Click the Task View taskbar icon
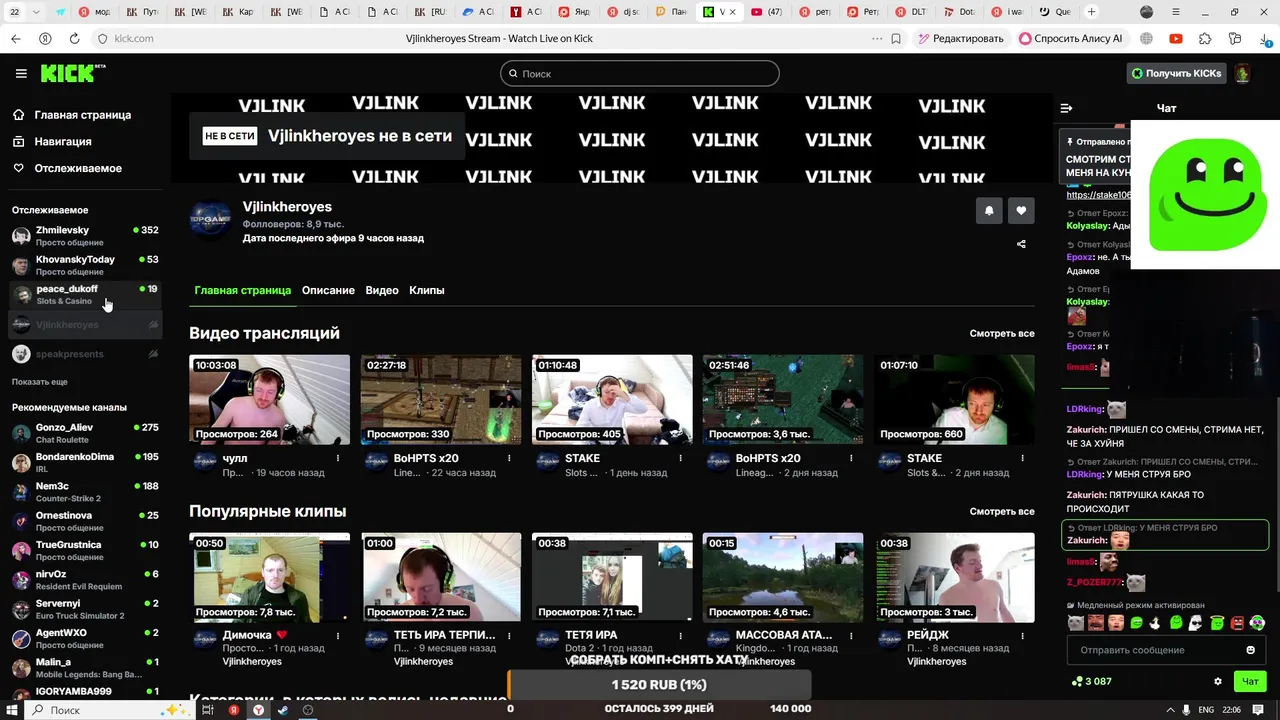 [x=208, y=710]
